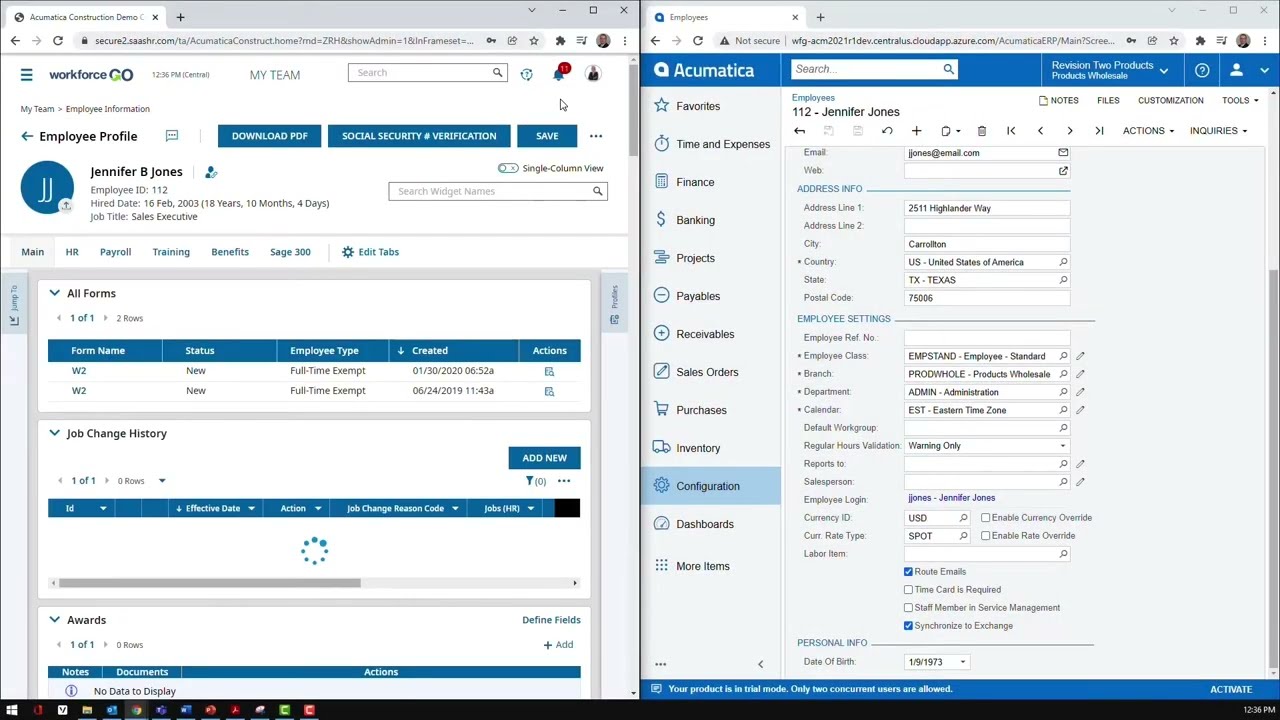
Task: Click action icon for W2 form created 01/30/2020
Action: [x=549, y=371]
